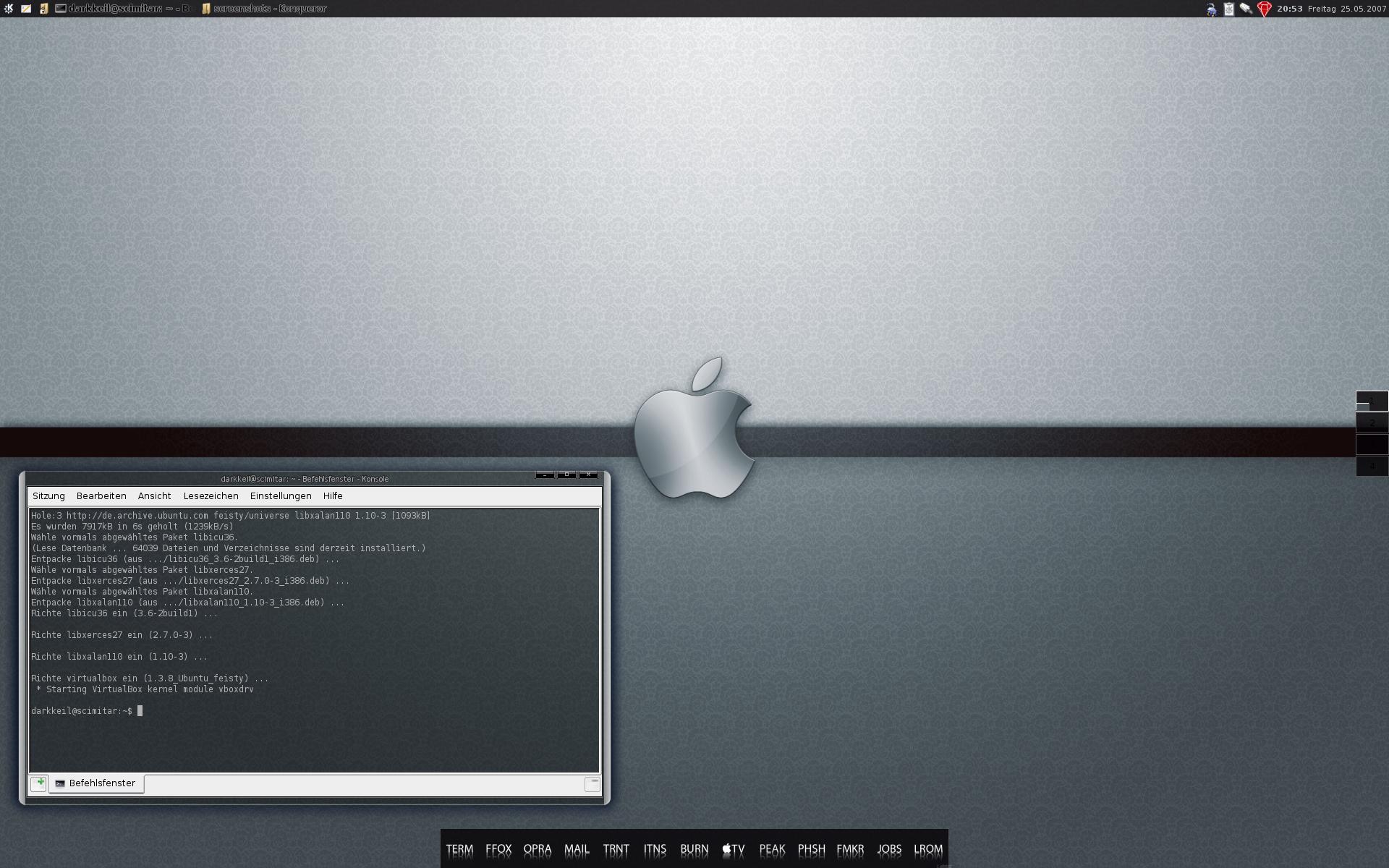Viewport: 1389px width, 868px height.
Task: Click line '(Lese Datenbank ... 64039 Dateien'
Action: 229,548
